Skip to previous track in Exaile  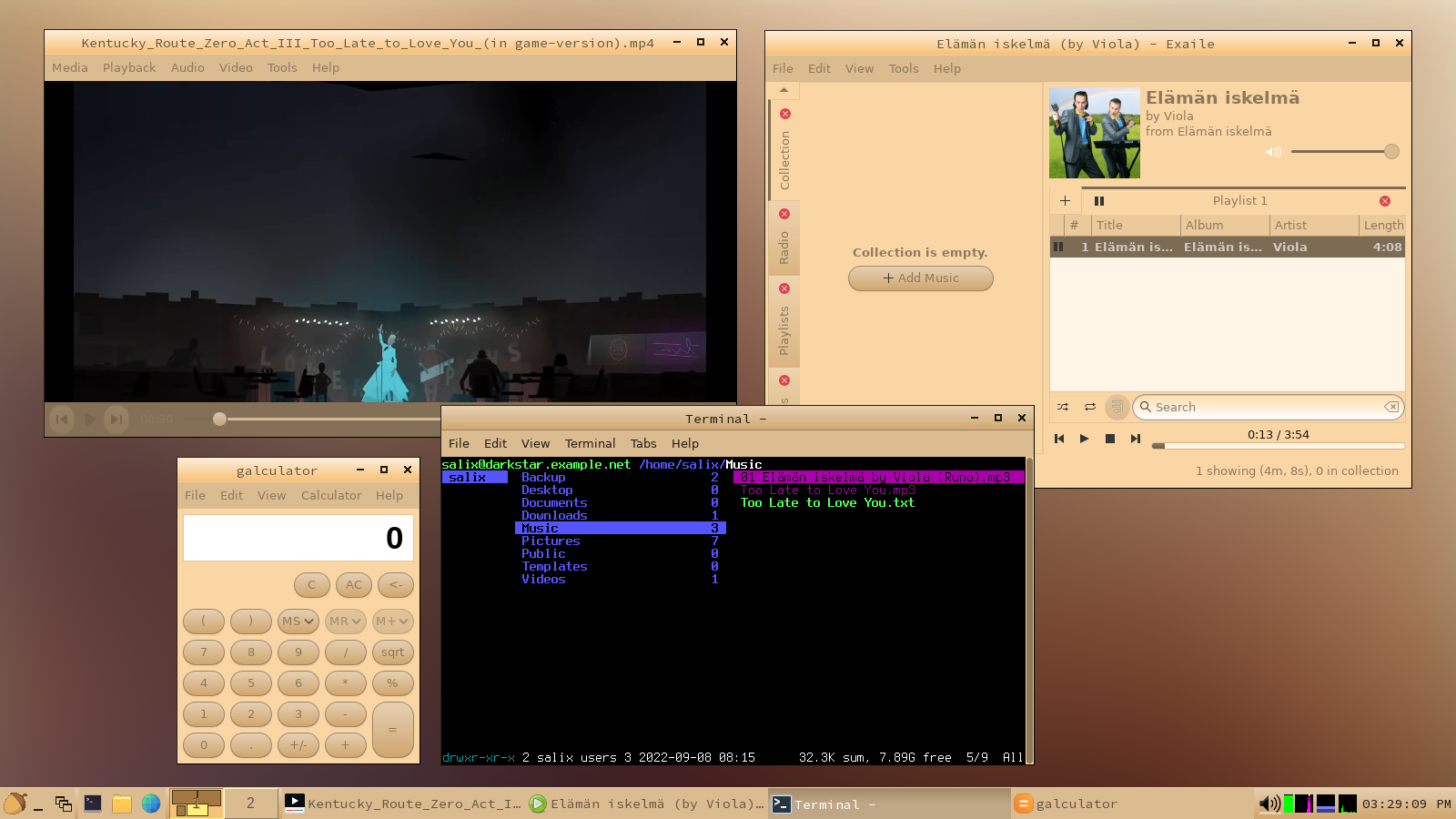pyautogui.click(x=1059, y=439)
